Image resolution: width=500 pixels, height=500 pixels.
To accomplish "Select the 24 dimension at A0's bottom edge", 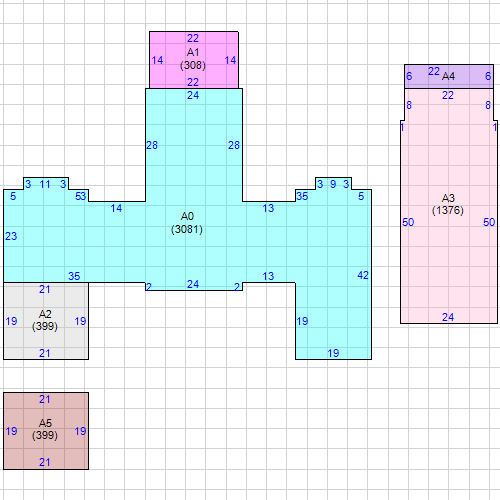I will 193,284.
